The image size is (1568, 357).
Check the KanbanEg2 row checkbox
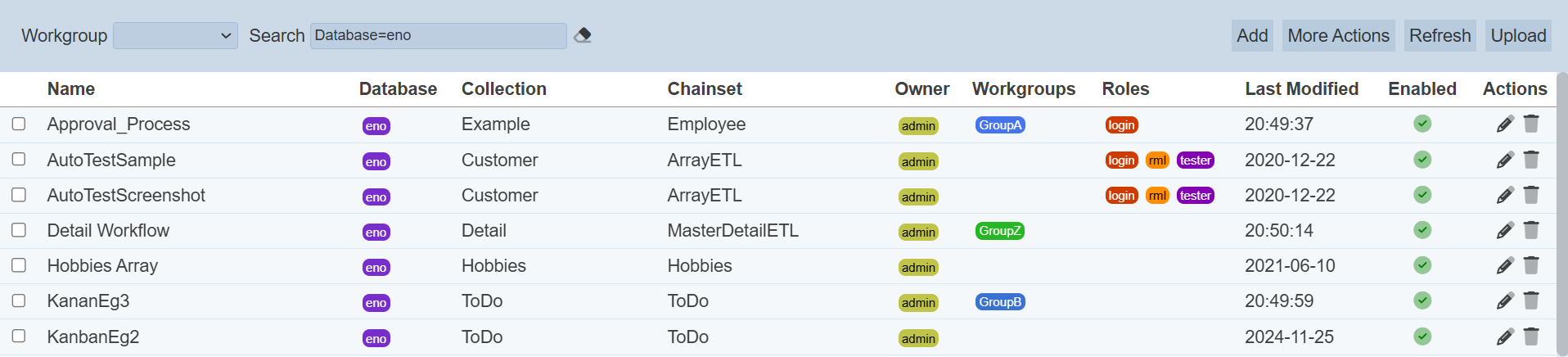coord(19,336)
